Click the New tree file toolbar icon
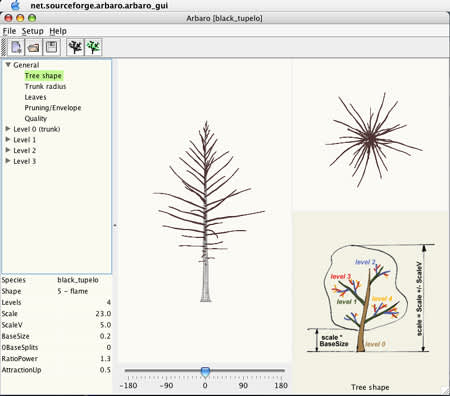The height and width of the screenshot is (396, 450). click(x=16, y=47)
